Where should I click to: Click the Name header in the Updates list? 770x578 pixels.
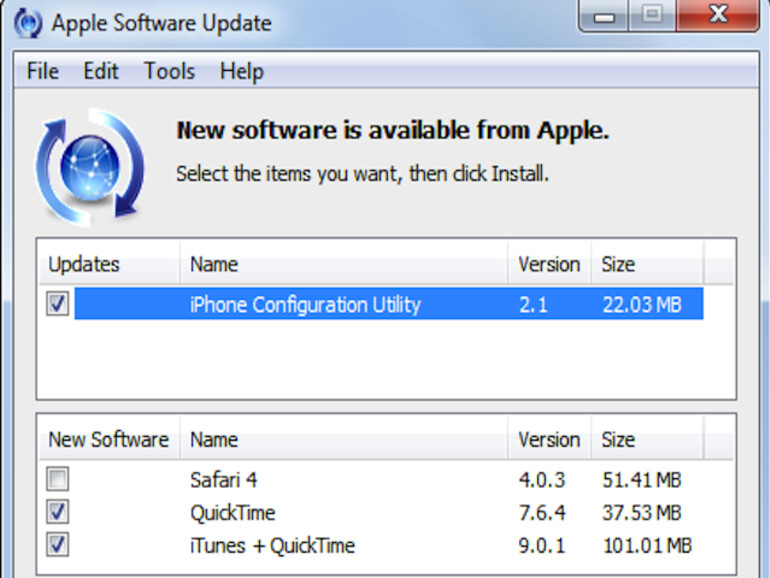pos(344,264)
